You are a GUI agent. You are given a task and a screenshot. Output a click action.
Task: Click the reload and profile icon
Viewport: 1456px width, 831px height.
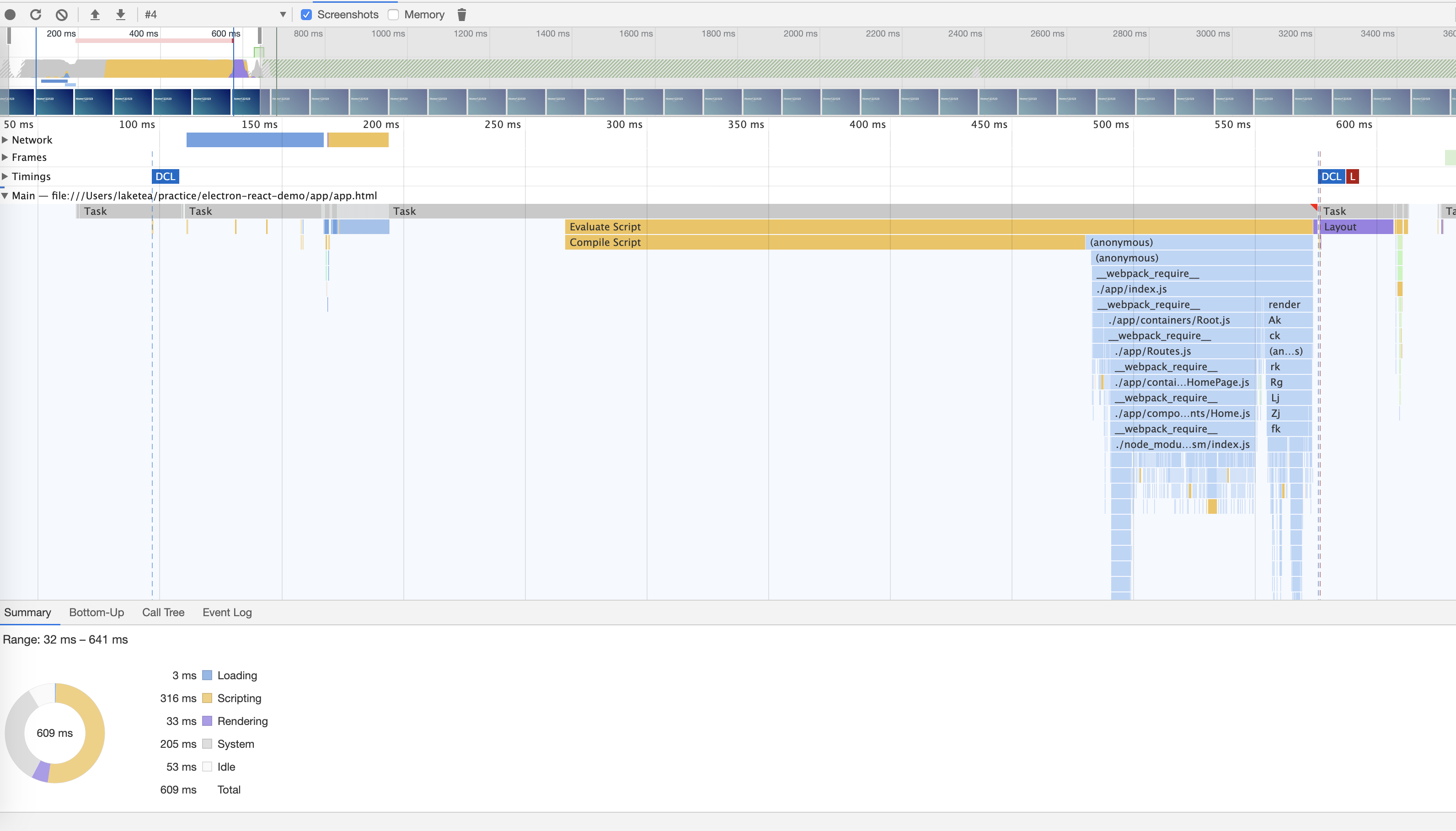click(x=35, y=14)
